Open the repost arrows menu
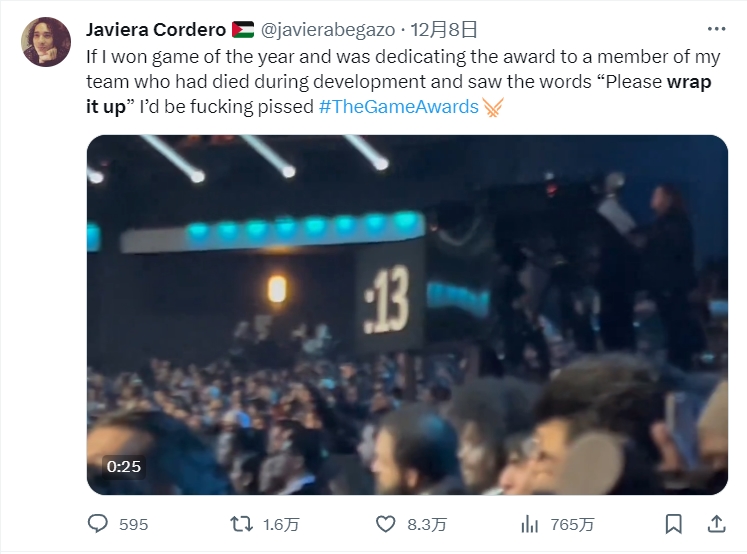Screen dimensions: 747x554 tap(242, 524)
